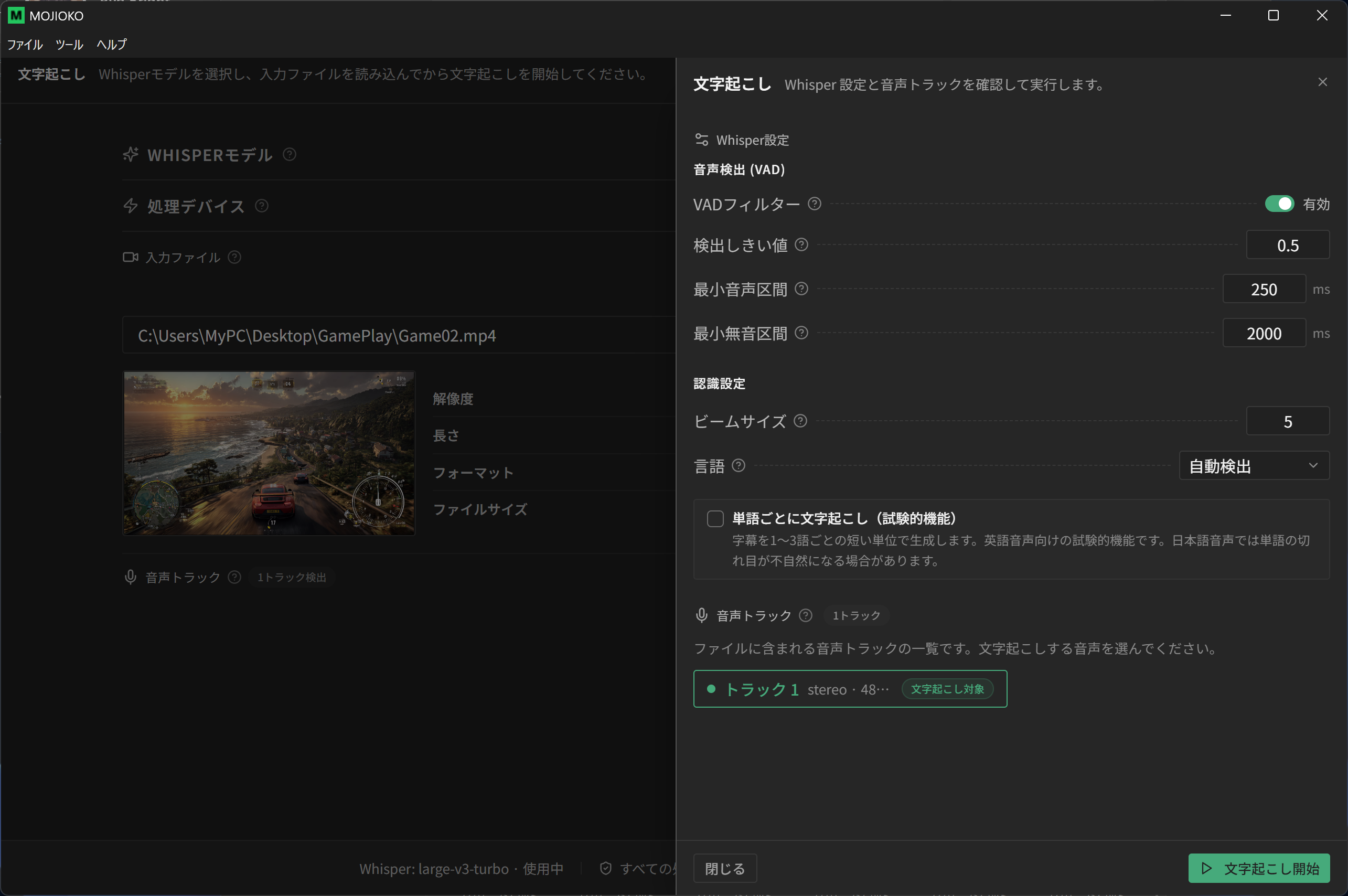This screenshot has width=1348, height=896.
Task: Close the 文字起こし side panel with X
Action: click(1322, 82)
